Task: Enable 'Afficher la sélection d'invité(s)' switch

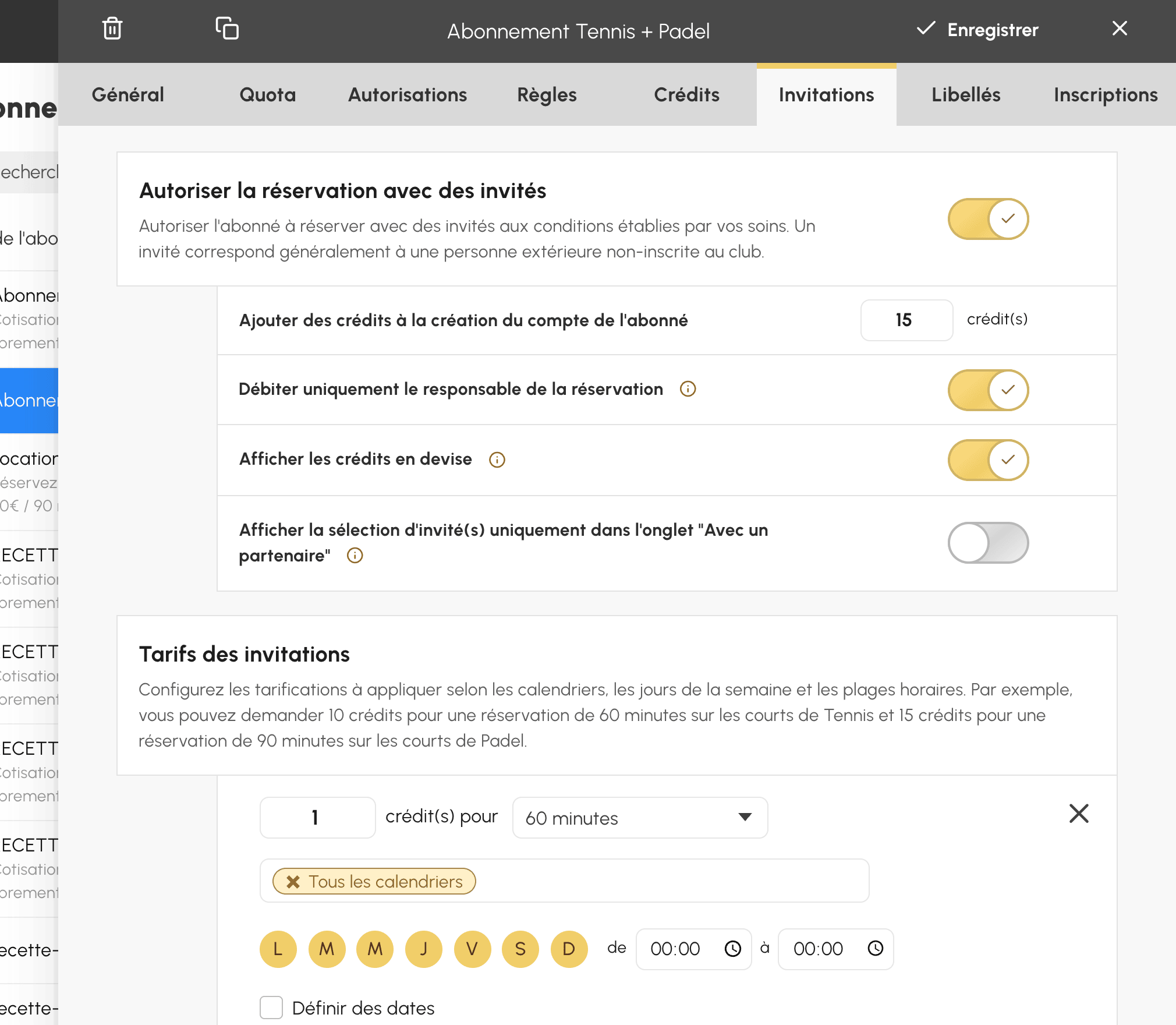Action: click(x=989, y=543)
